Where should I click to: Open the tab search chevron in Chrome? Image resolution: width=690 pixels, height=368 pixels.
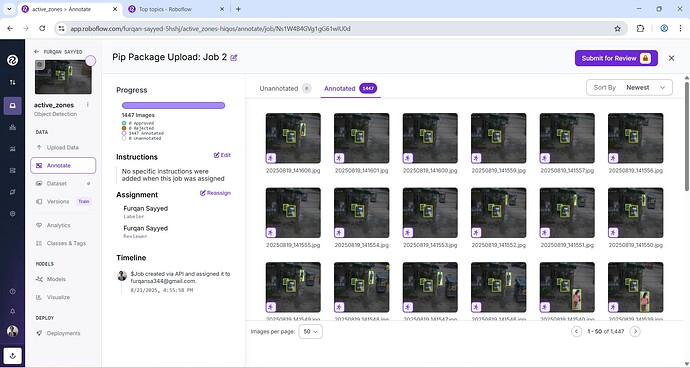pos(9,9)
